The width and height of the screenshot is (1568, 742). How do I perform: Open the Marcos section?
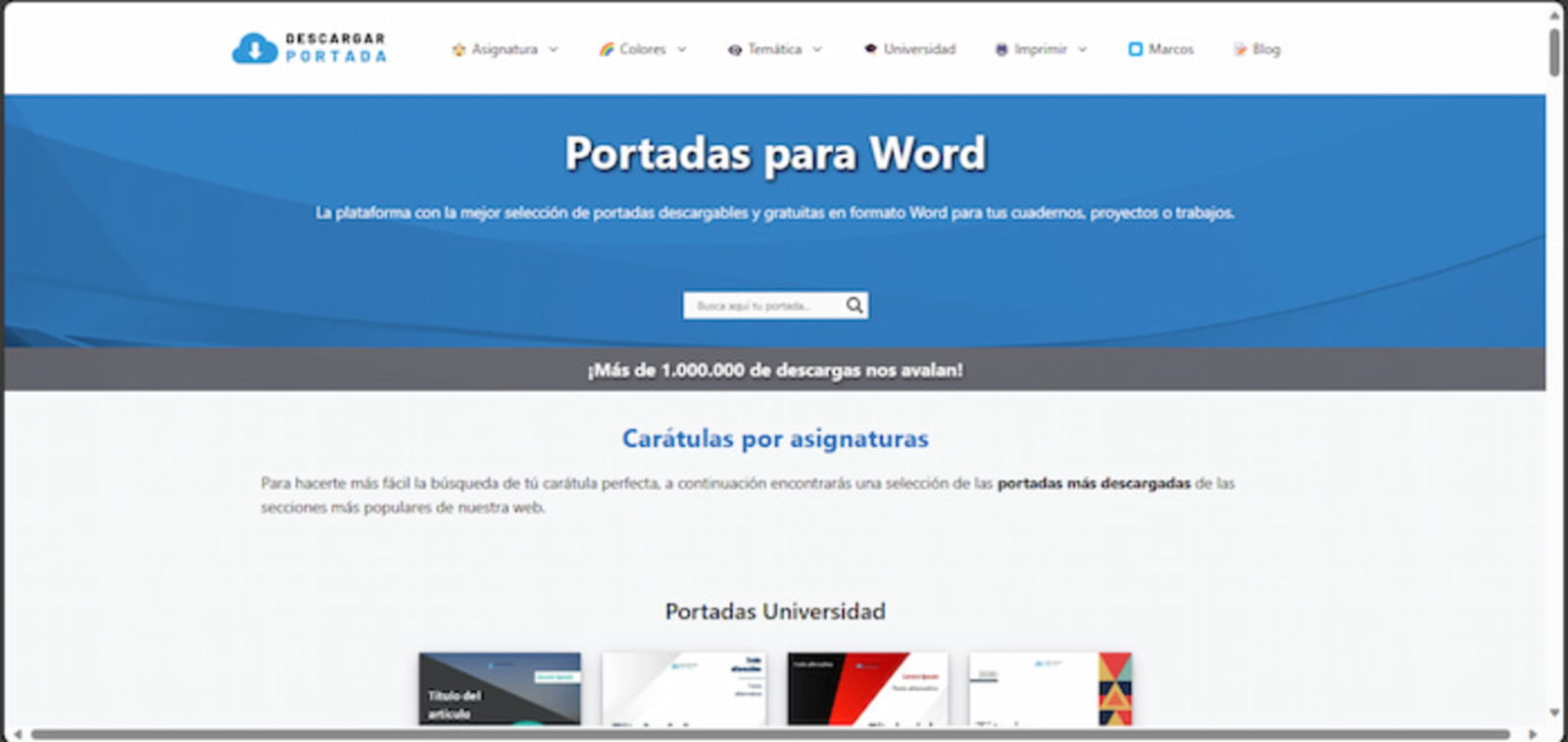tap(1171, 49)
